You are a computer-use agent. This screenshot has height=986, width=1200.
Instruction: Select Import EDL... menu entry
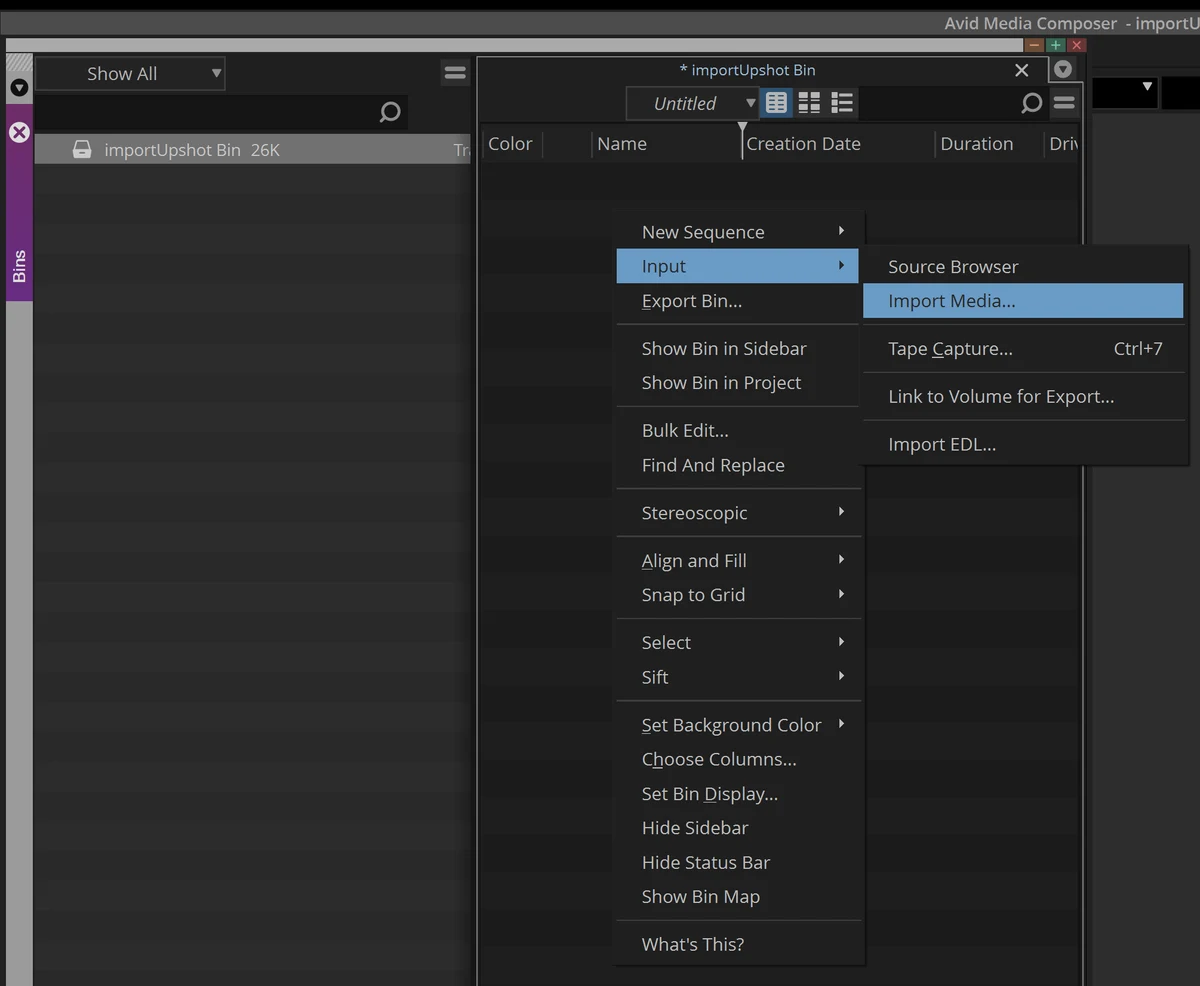(1023, 445)
